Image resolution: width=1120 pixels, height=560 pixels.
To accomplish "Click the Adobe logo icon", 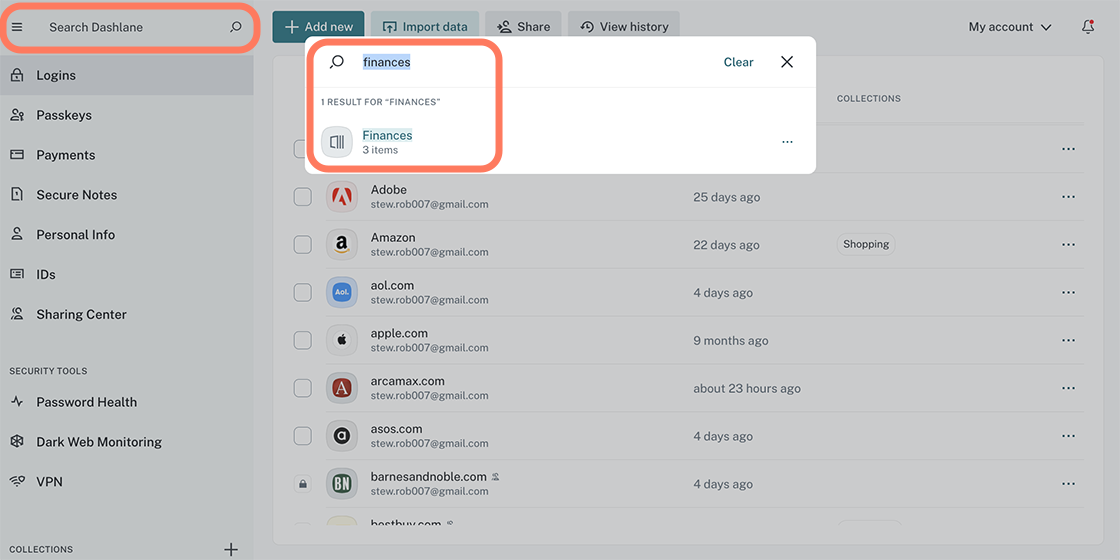I will (342, 197).
